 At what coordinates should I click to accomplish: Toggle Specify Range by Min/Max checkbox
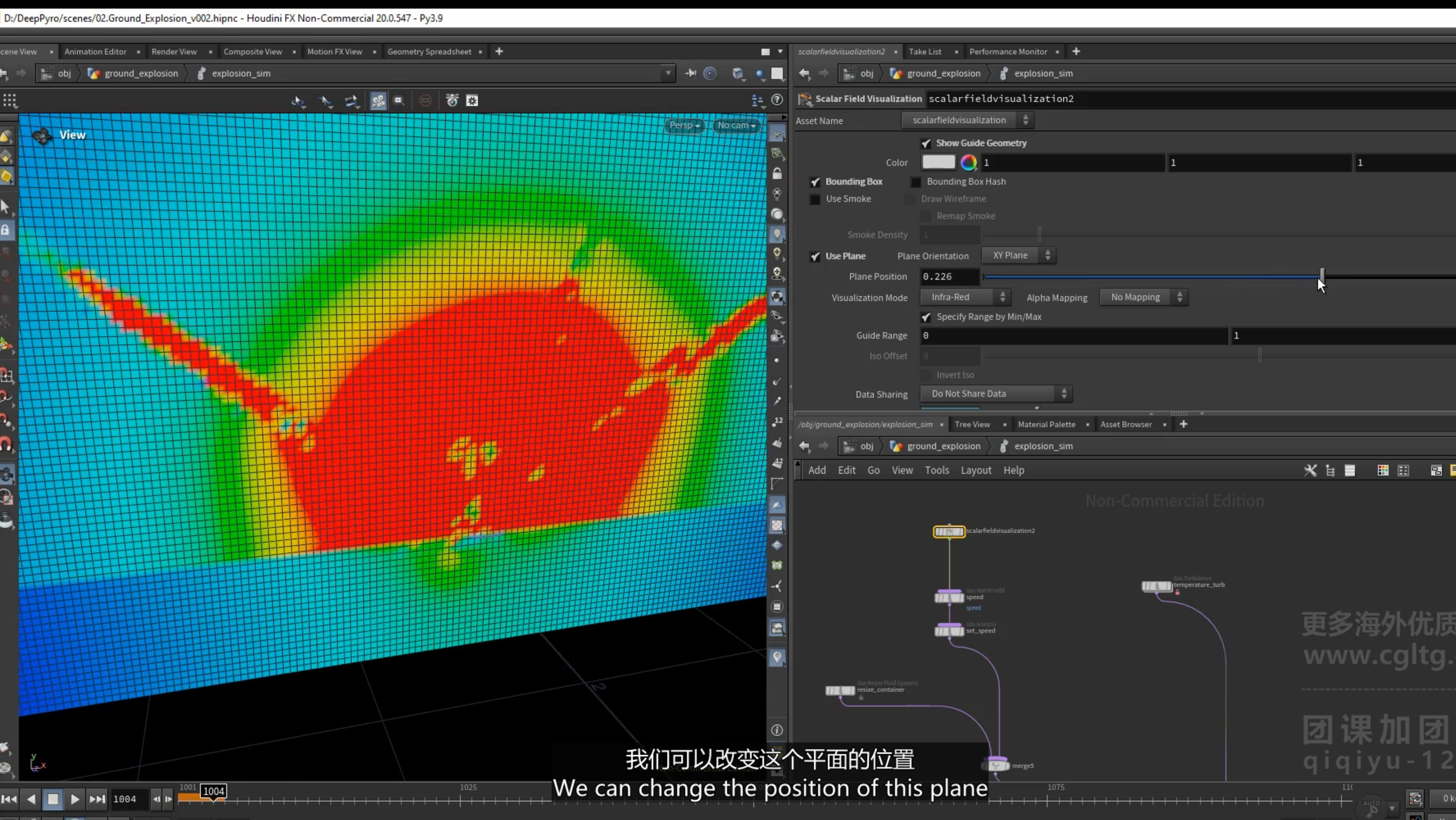coord(926,317)
